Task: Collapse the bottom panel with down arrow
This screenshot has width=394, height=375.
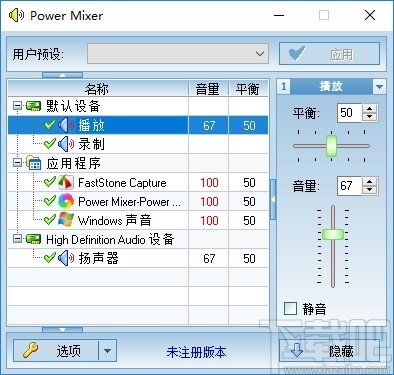Action: pyautogui.click(x=62, y=330)
